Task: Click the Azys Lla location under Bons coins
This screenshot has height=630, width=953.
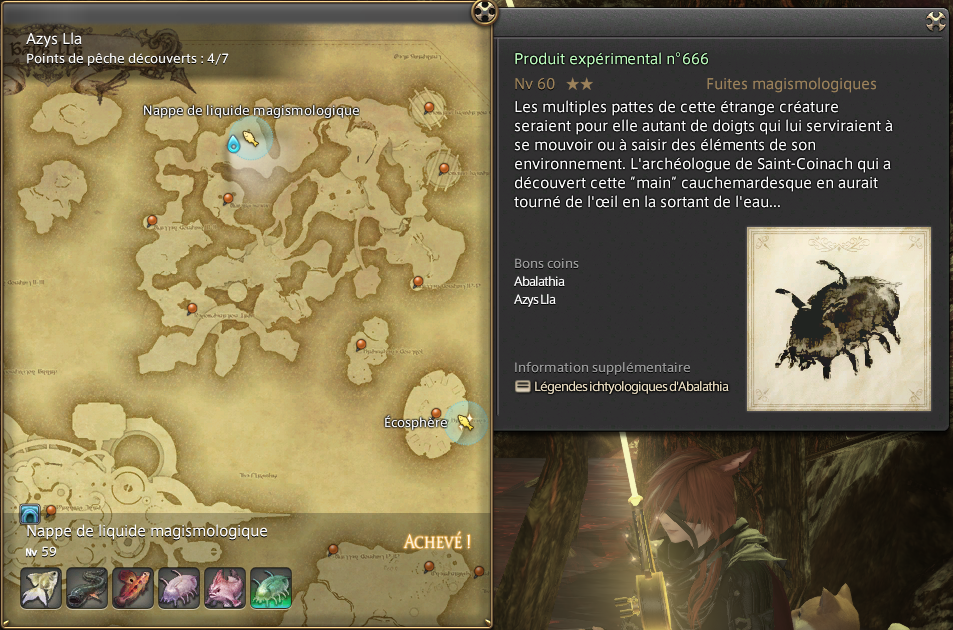Action: coord(535,300)
